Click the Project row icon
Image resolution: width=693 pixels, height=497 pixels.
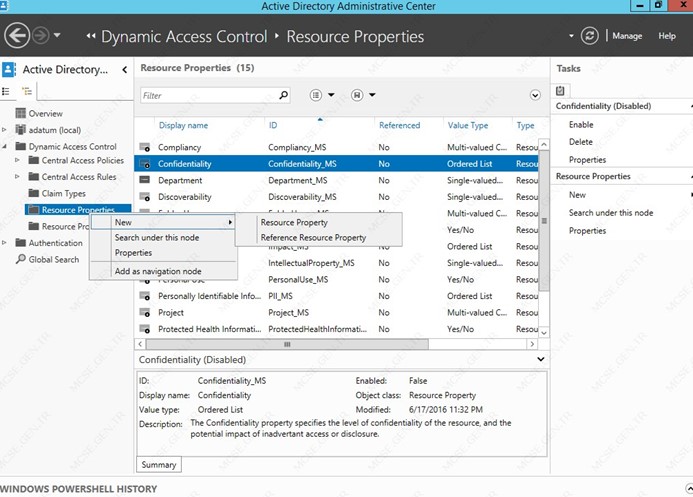(145, 312)
